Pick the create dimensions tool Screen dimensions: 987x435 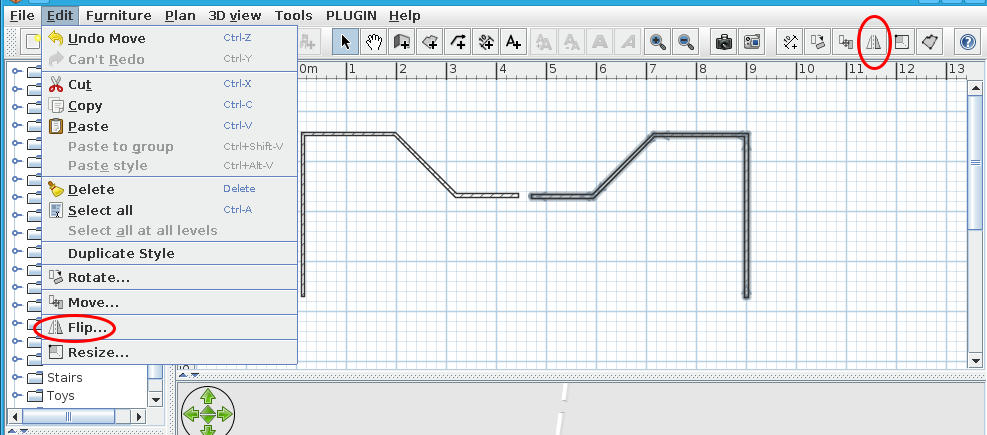485,42
